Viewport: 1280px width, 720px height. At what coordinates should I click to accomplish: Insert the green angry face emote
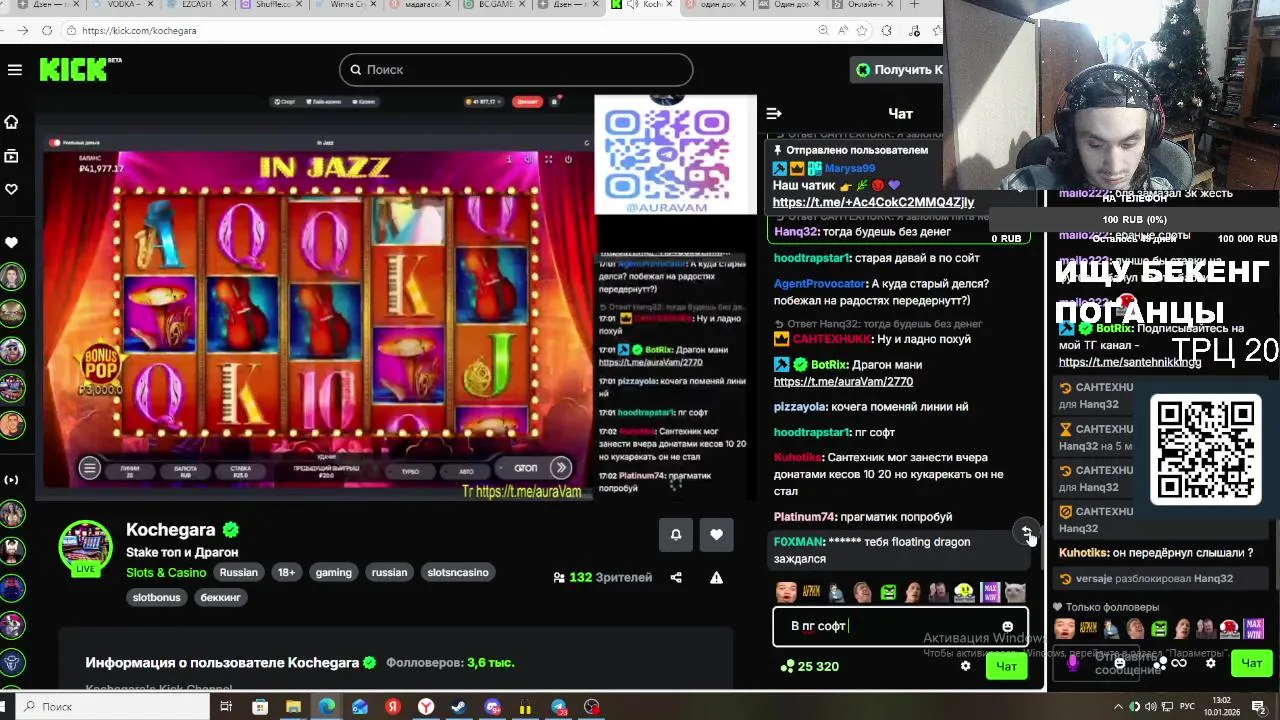(888, 592)
